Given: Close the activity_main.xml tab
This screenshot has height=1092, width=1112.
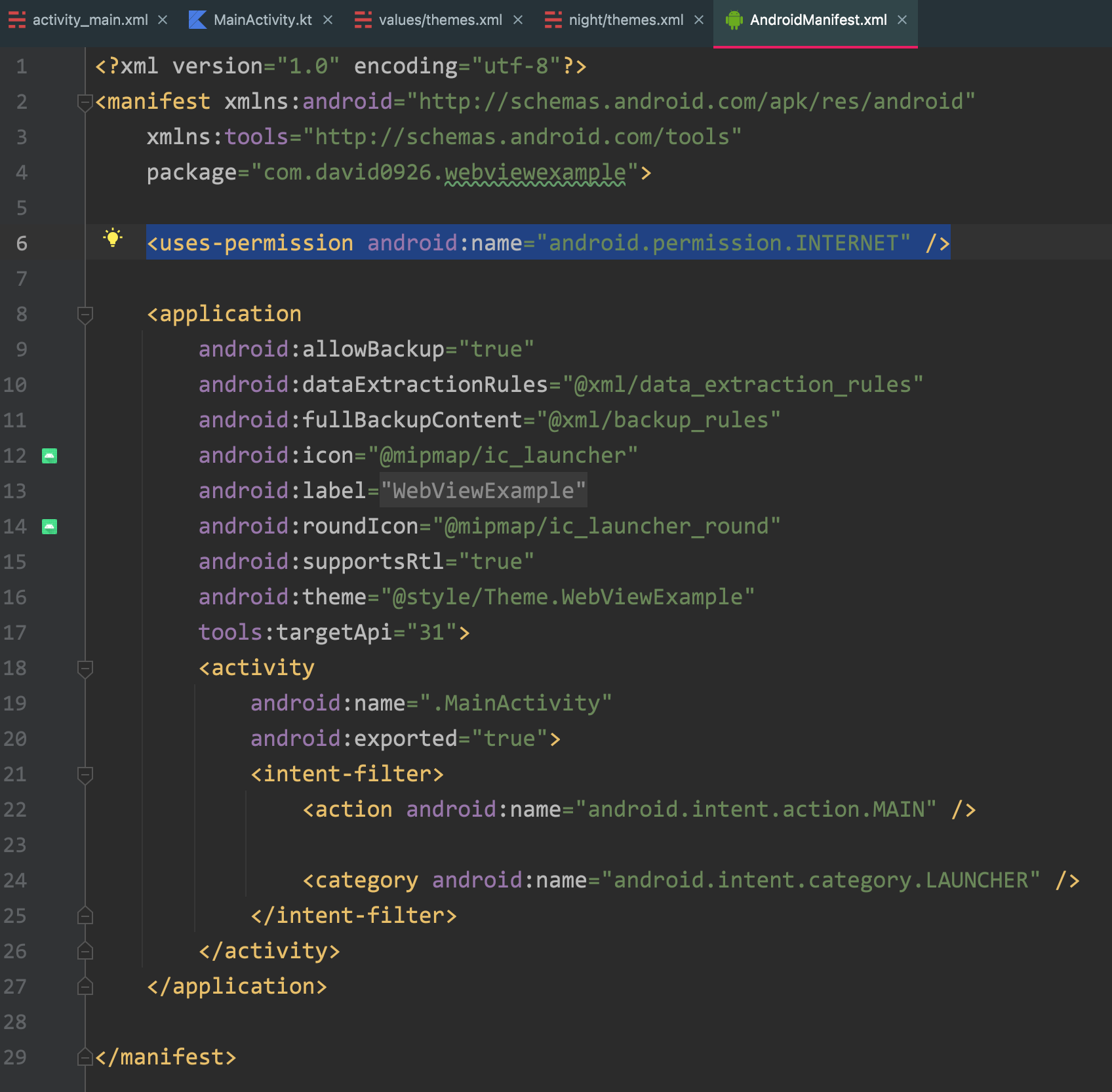Looking at the screenshot, I should [163, 20].
